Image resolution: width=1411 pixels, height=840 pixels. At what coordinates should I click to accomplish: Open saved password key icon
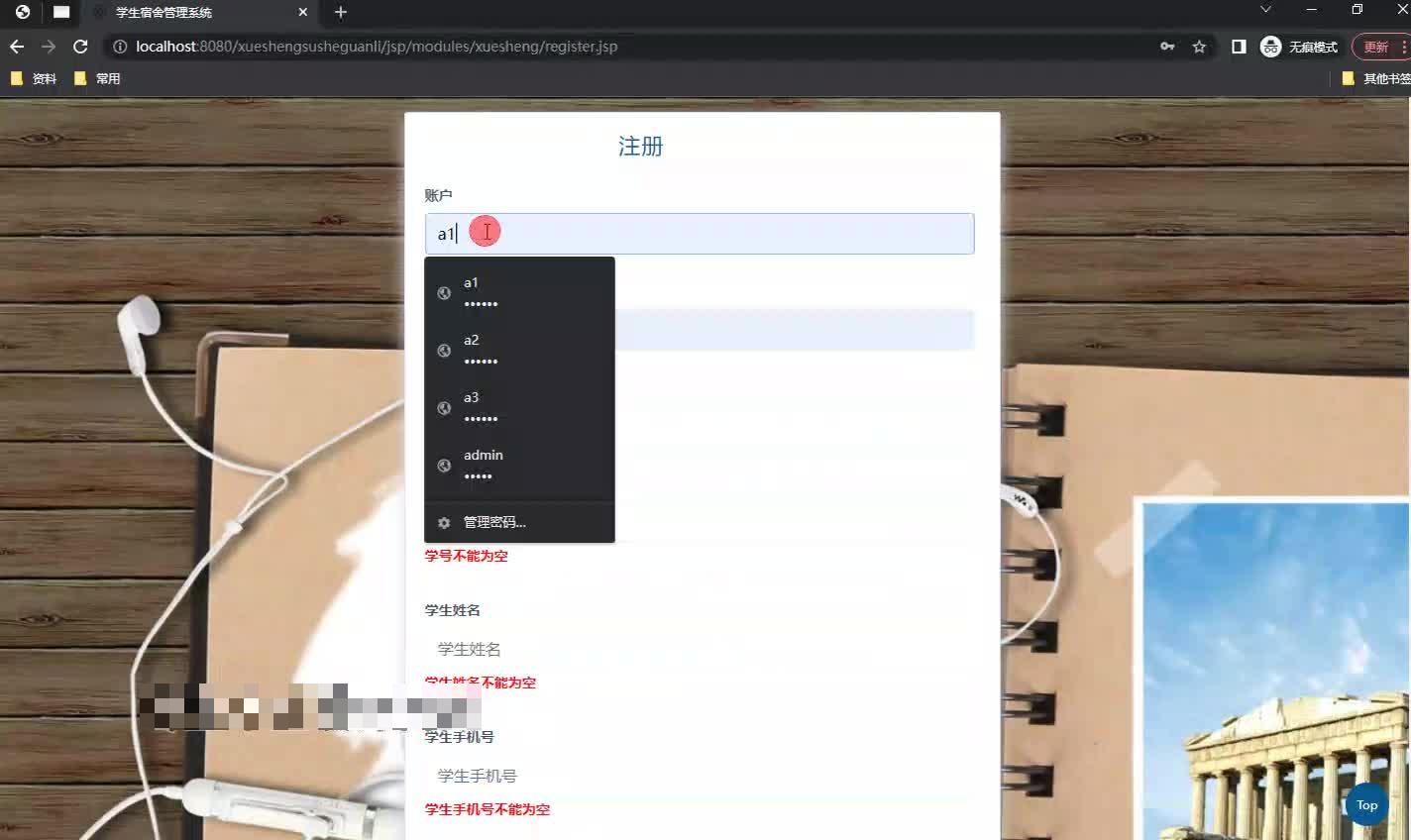[x=1167, y=47]
